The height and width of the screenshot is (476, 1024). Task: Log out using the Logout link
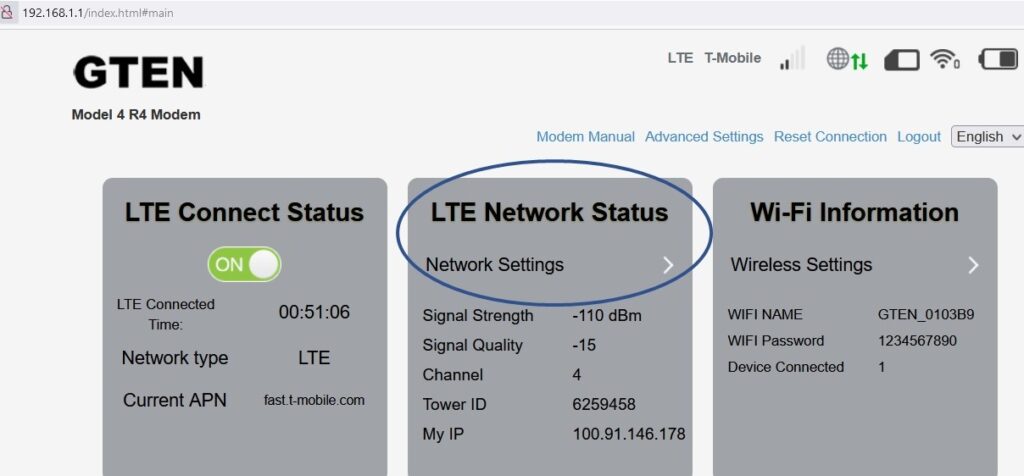(919, 137)
